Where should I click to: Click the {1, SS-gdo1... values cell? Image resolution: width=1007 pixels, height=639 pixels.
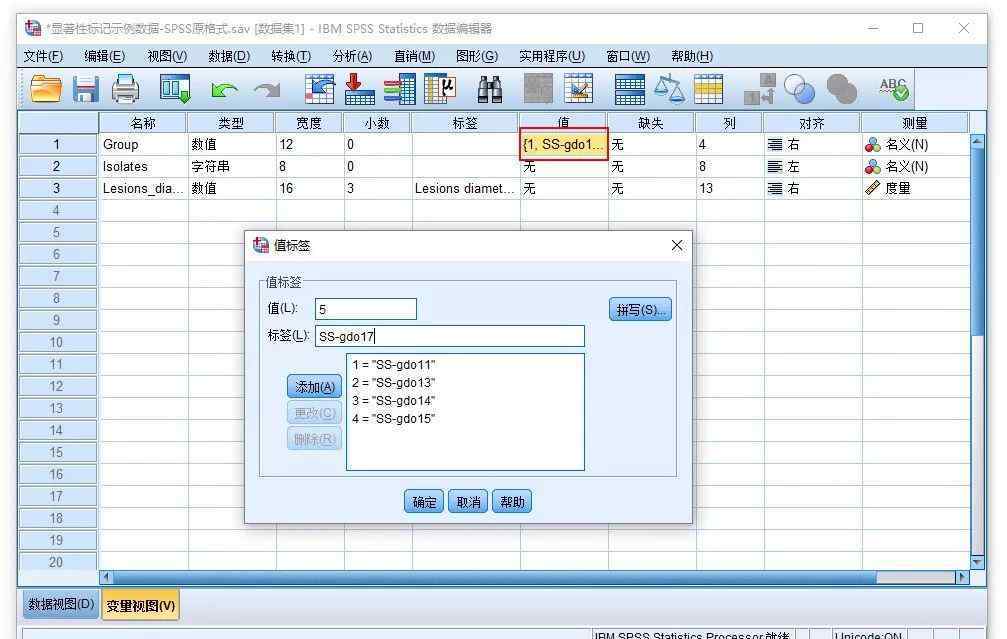[x=564, y=144]
